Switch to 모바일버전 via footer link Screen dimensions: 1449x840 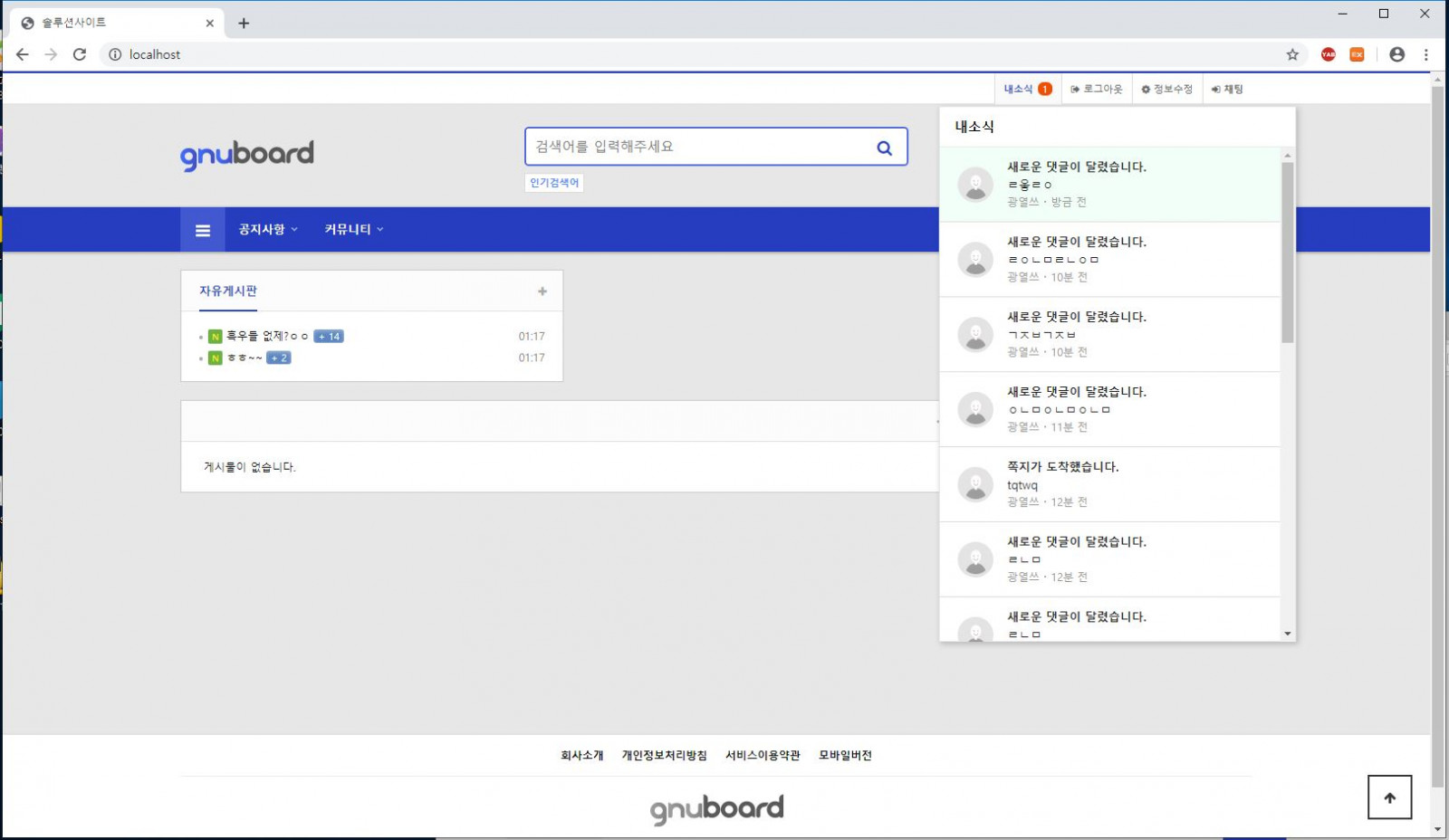coord(846,756)
